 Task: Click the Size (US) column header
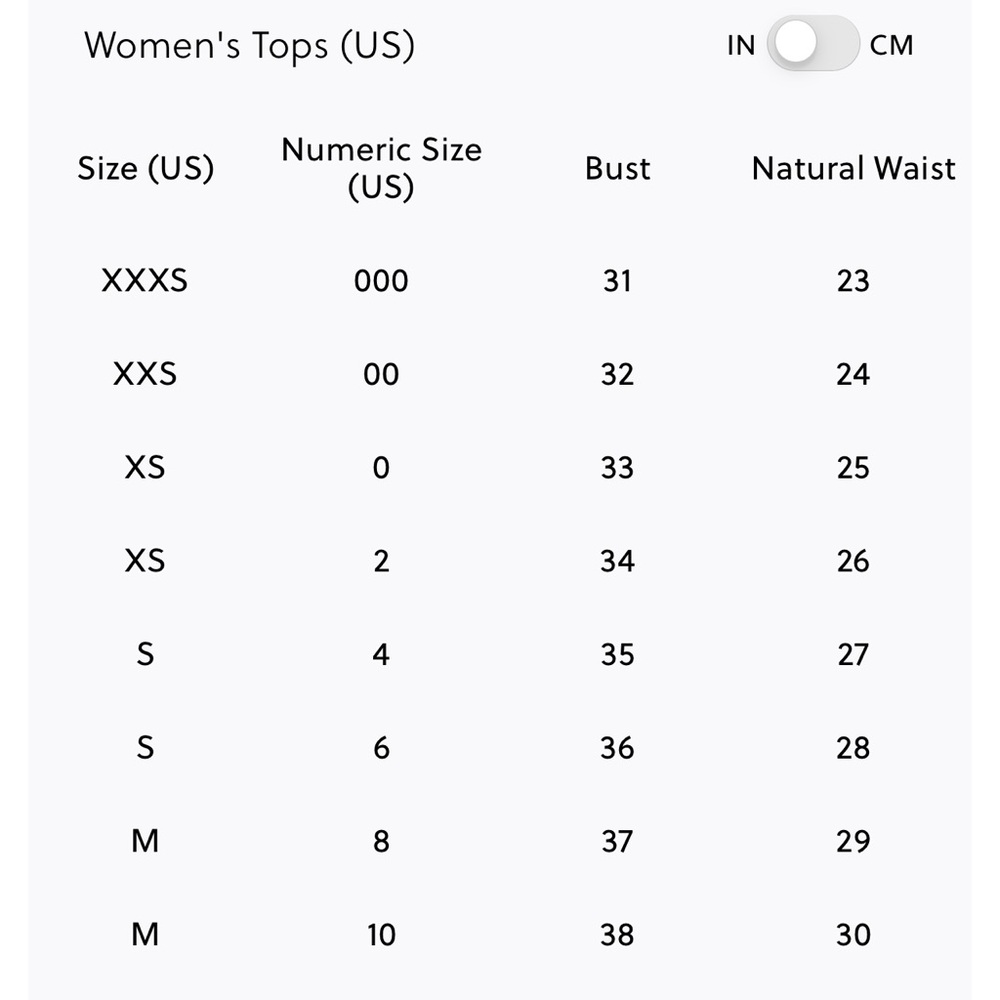146,168
